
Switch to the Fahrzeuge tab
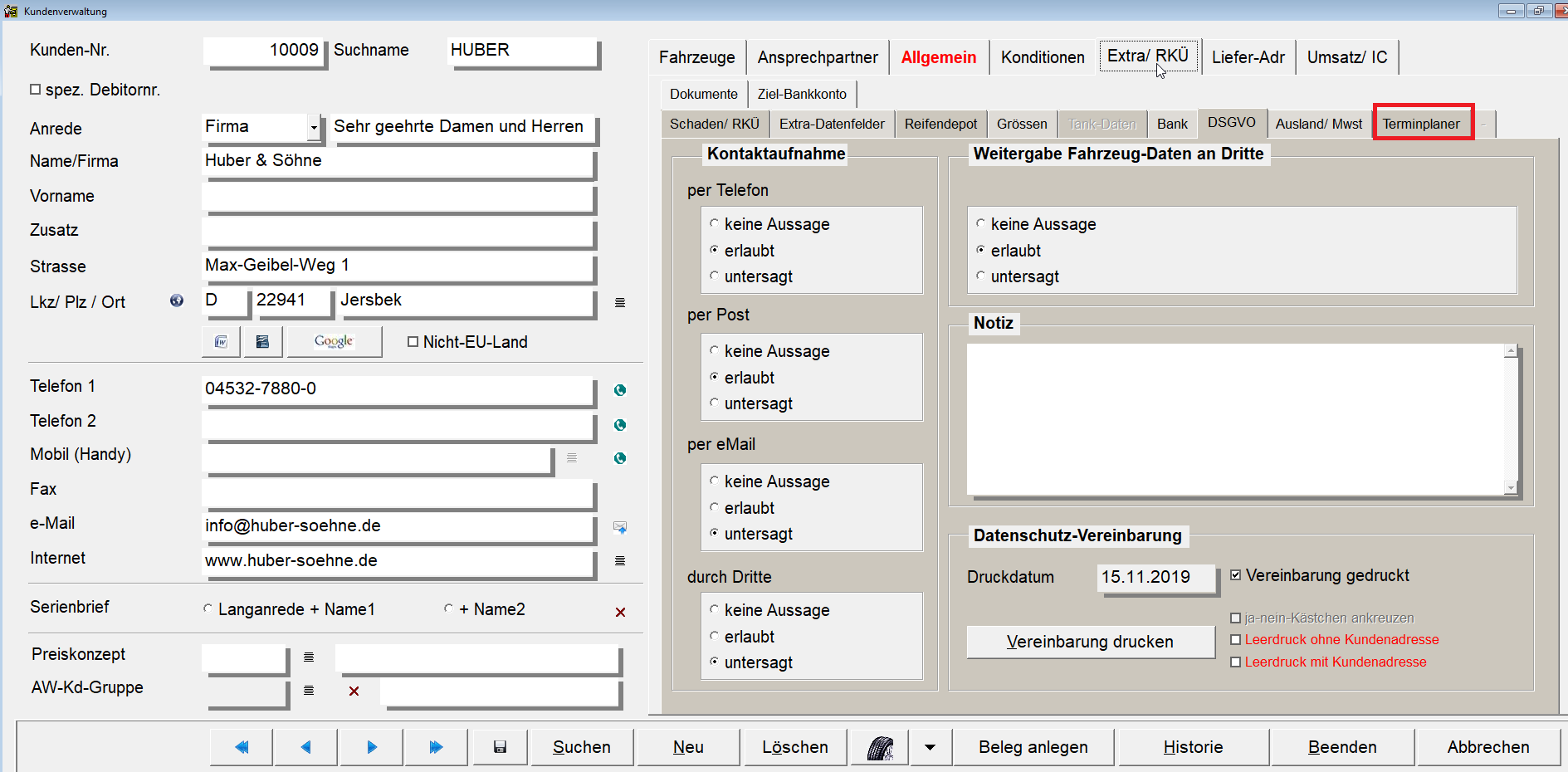[x=697, y=57]
